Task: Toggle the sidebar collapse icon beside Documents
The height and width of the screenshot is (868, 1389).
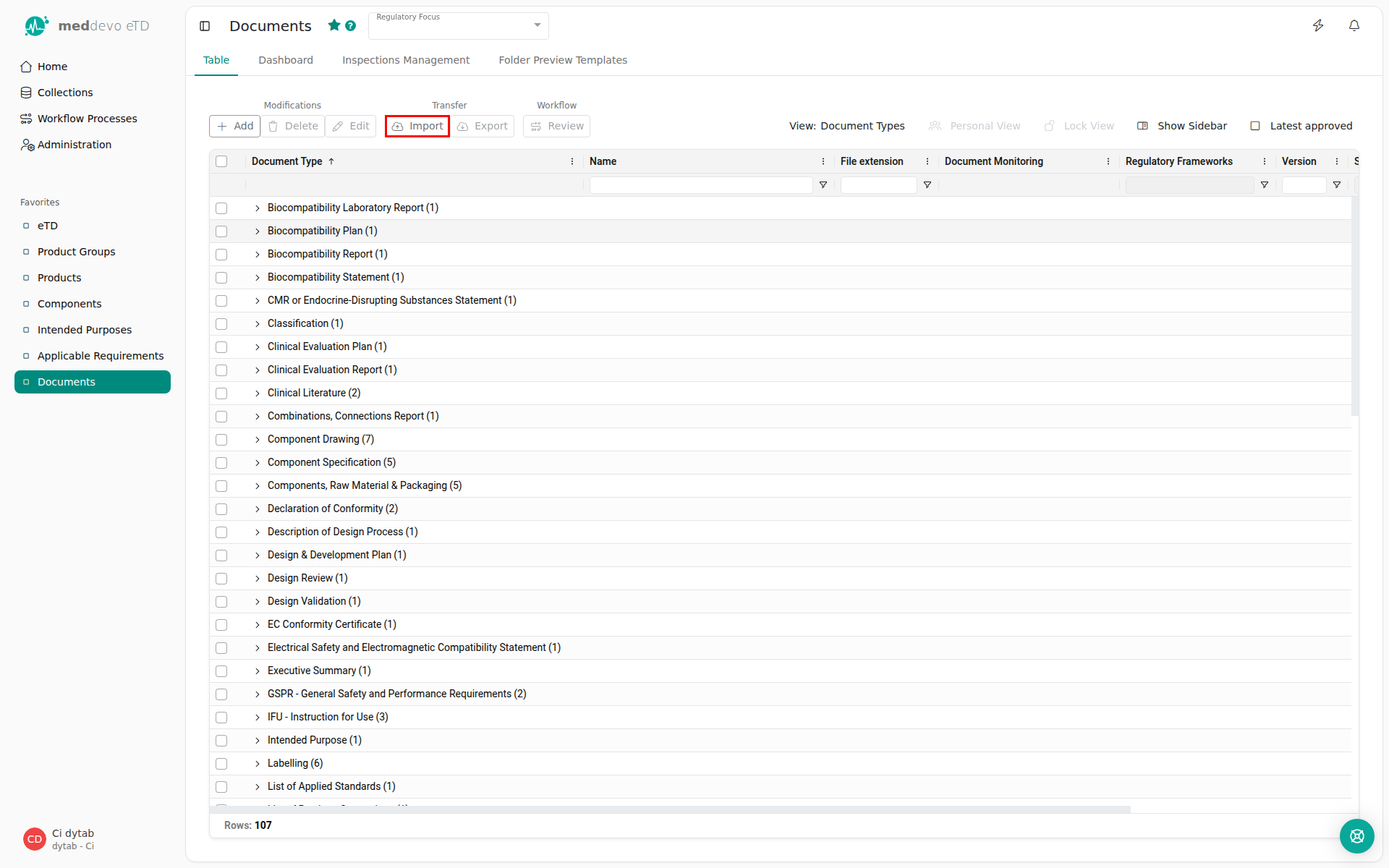Action: click(x=205, y=26)
